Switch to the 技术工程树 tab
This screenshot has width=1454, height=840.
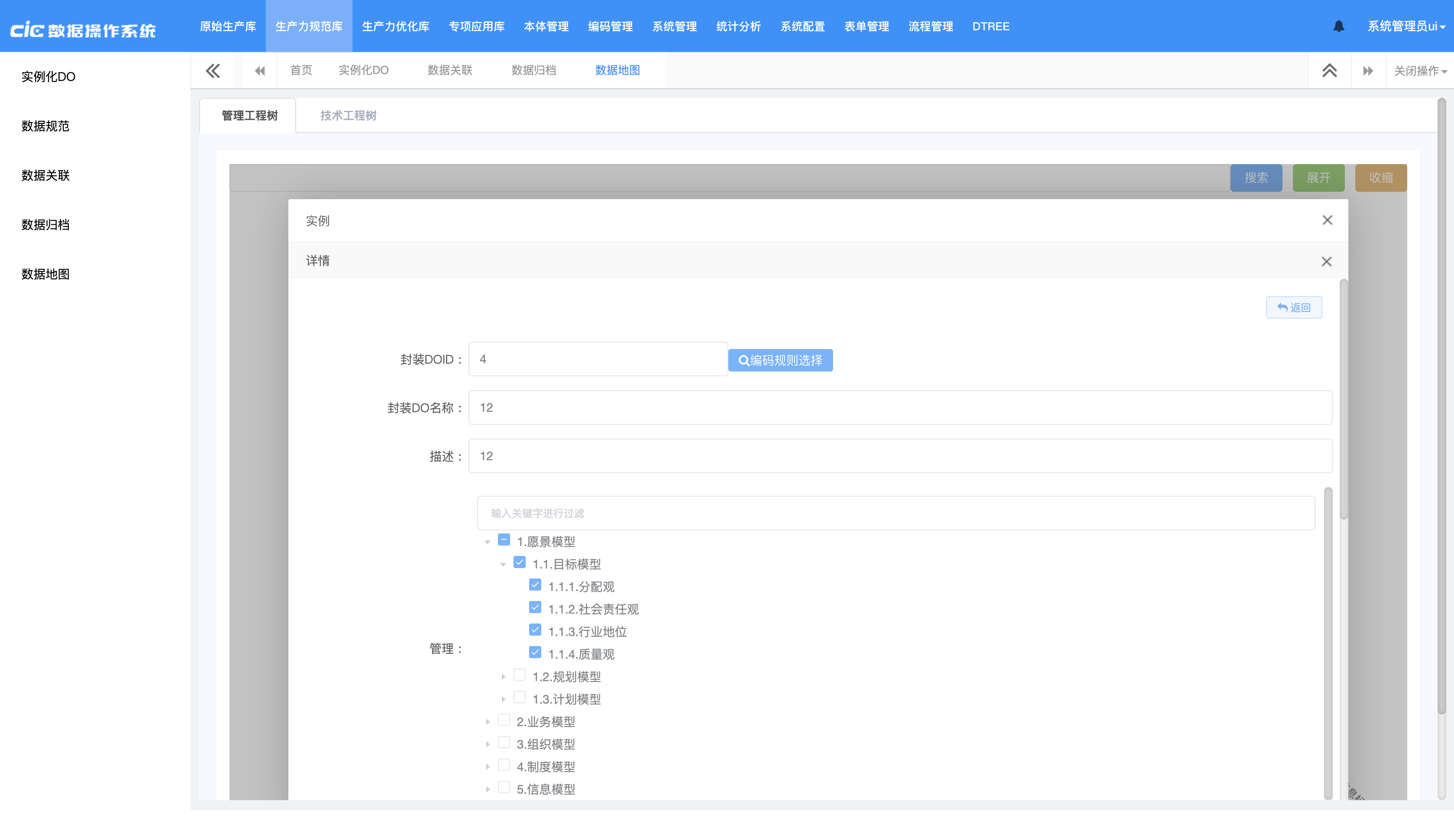coord(348,115)
